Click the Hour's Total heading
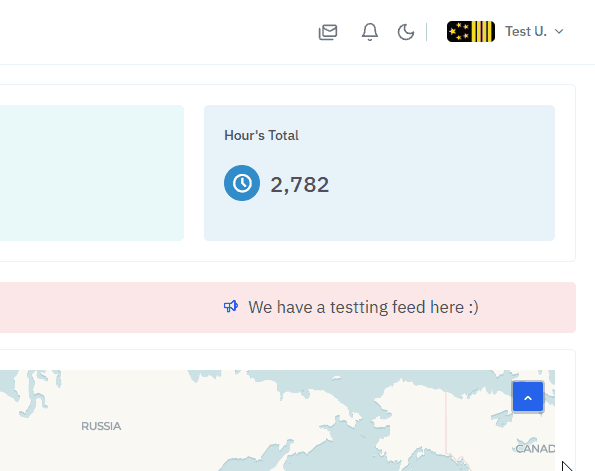Viewport: 595px width, 471px height. tap(261, 135)
